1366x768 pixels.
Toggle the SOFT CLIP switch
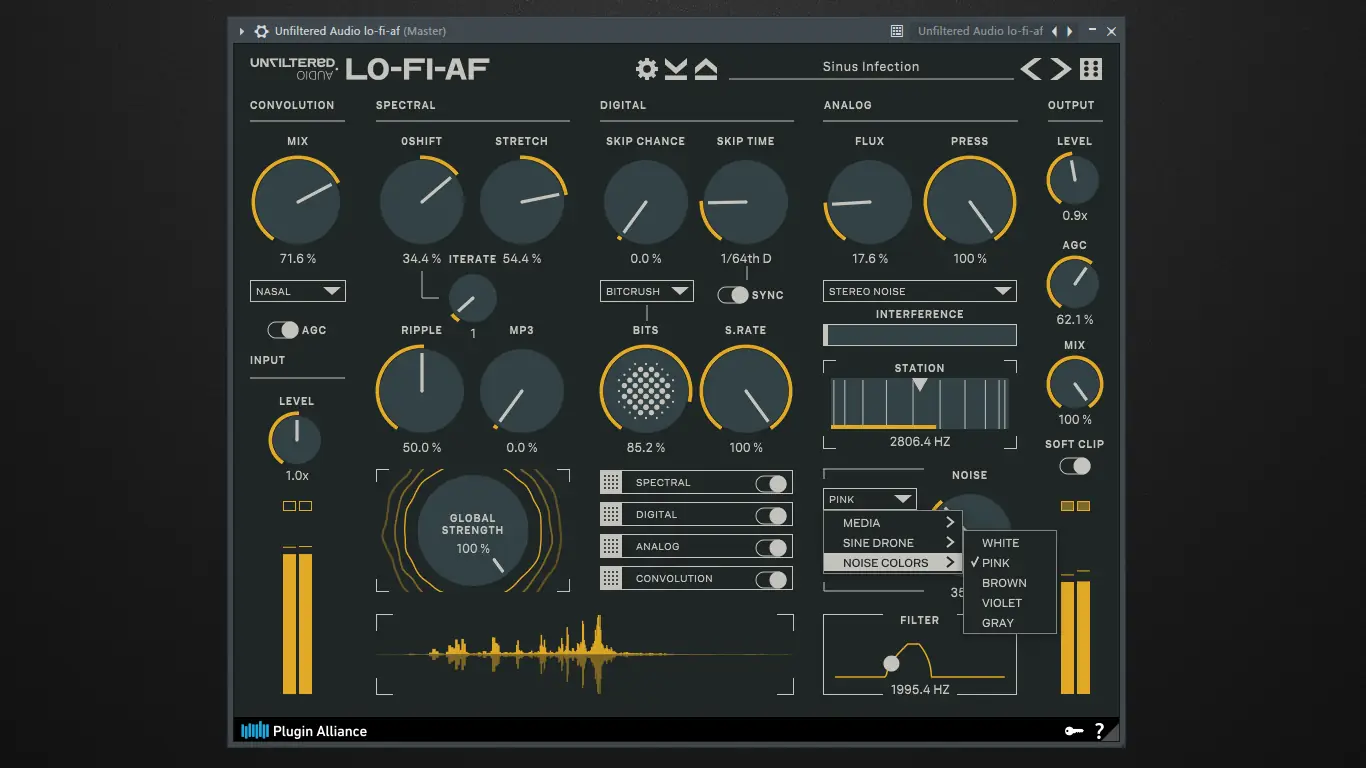1075,466
